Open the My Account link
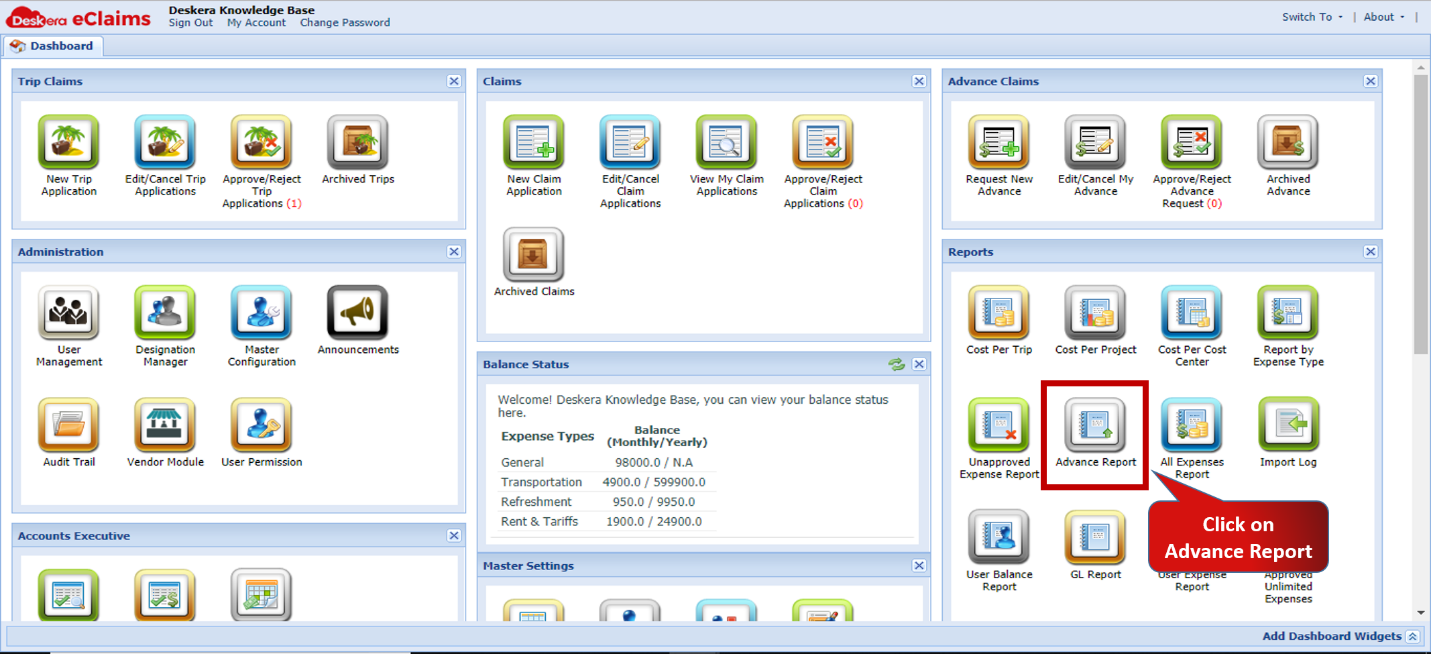The height and width of the screenshot is (654, 1431). pos(256,23)
